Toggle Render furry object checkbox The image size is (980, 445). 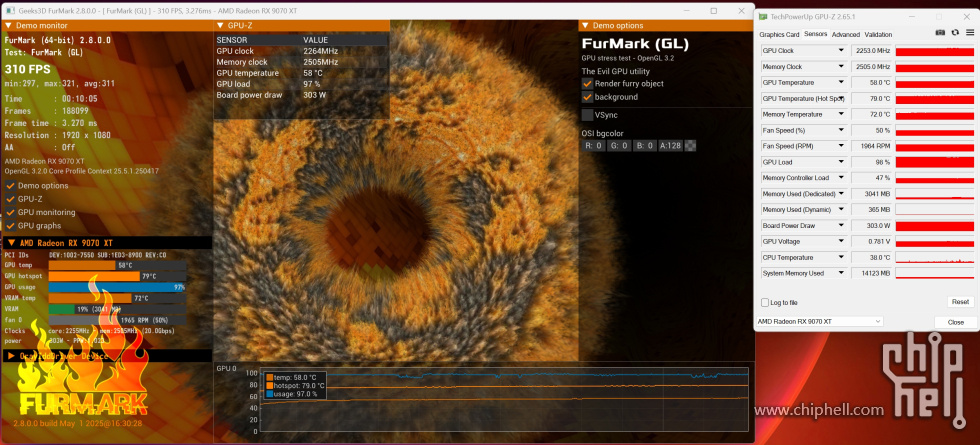pyautogui.click(x=588, y=84)
